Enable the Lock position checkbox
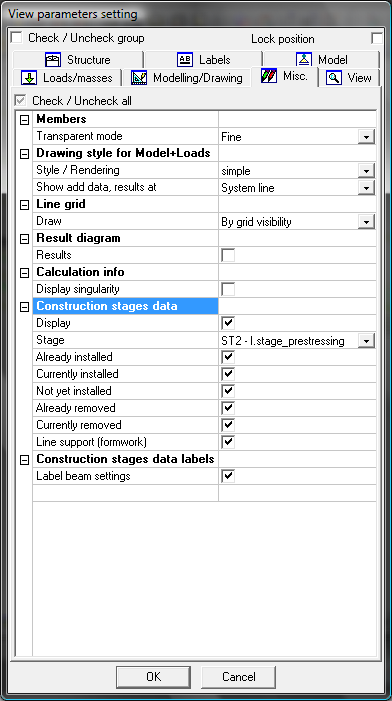 click(377, 38)
